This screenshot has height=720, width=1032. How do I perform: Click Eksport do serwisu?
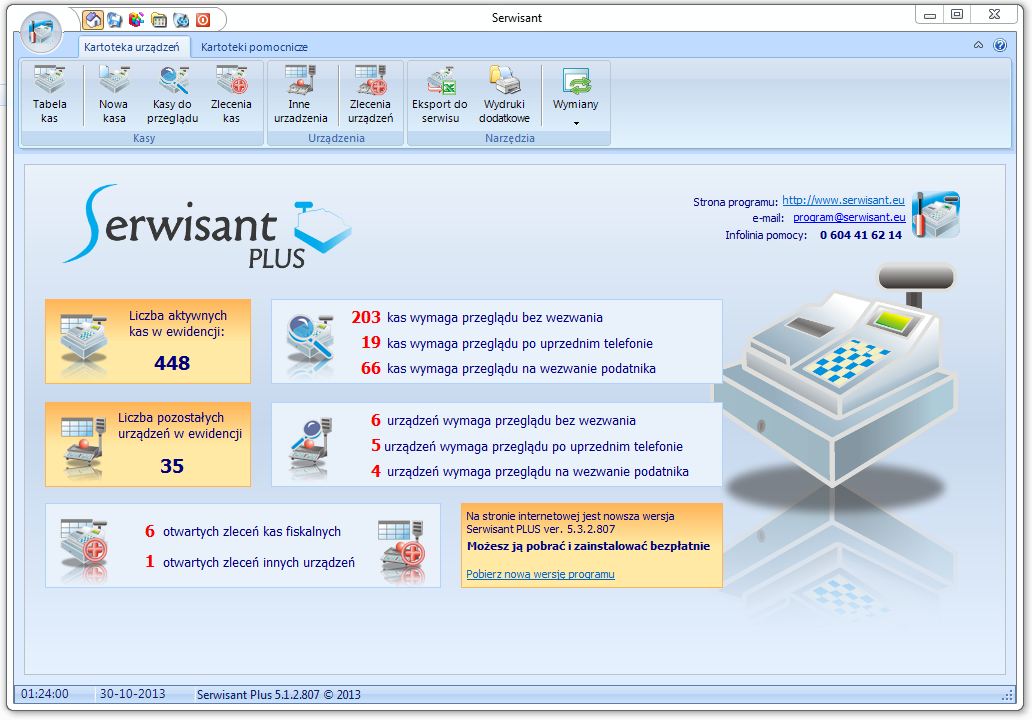coord(440,94)
